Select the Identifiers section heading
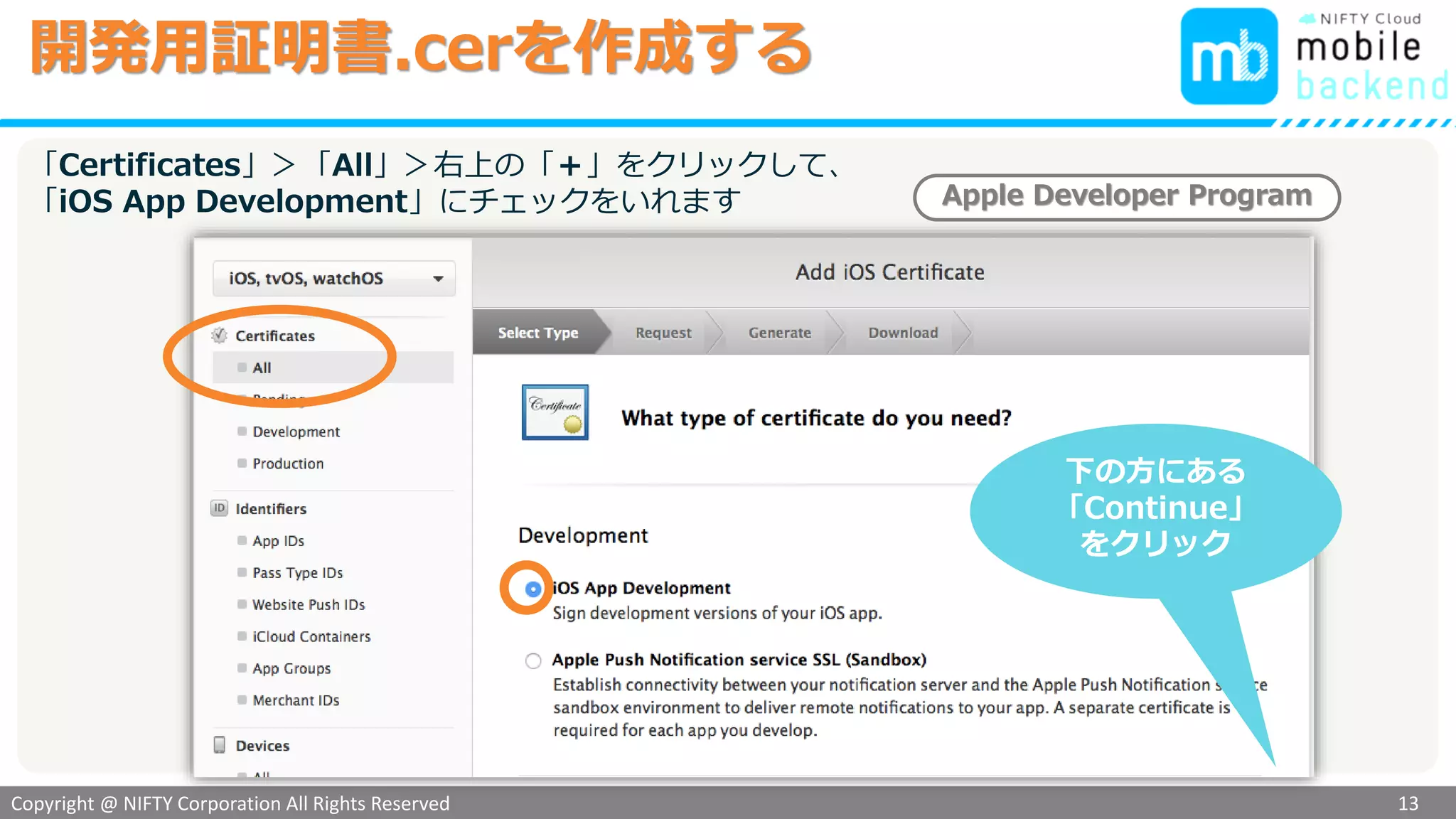Image resolution: width=1456 pixels, height=819 pixels. pyautogui.click(x=271, y=509)
